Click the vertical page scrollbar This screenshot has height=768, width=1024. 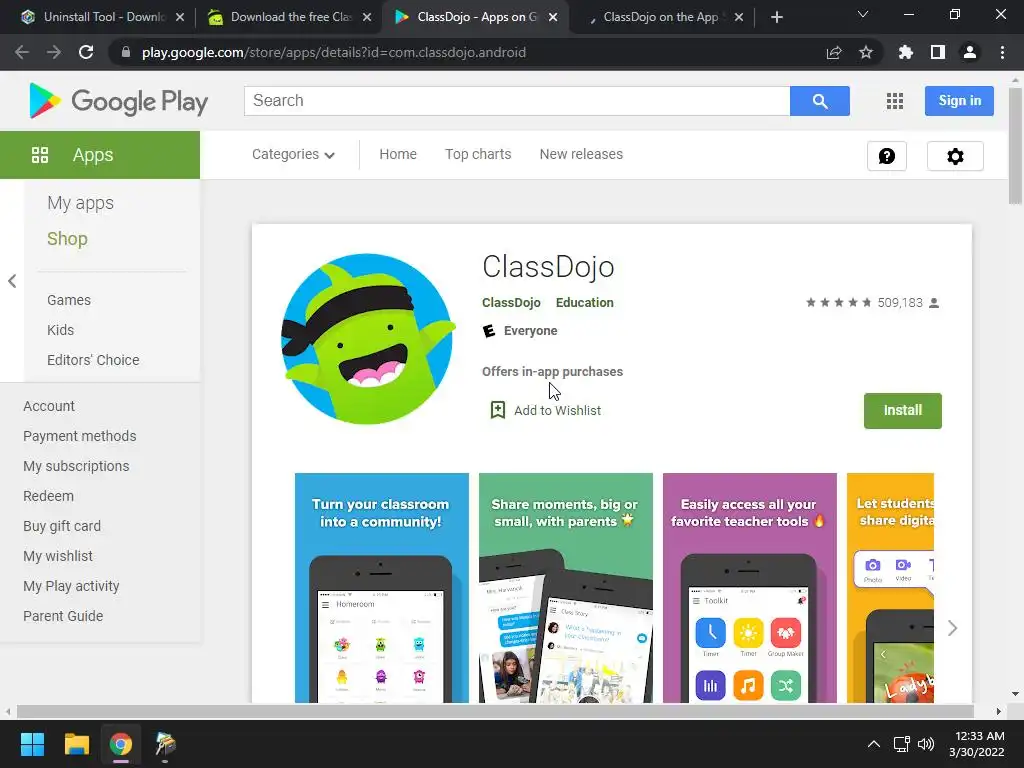[x=1015, y=147]
